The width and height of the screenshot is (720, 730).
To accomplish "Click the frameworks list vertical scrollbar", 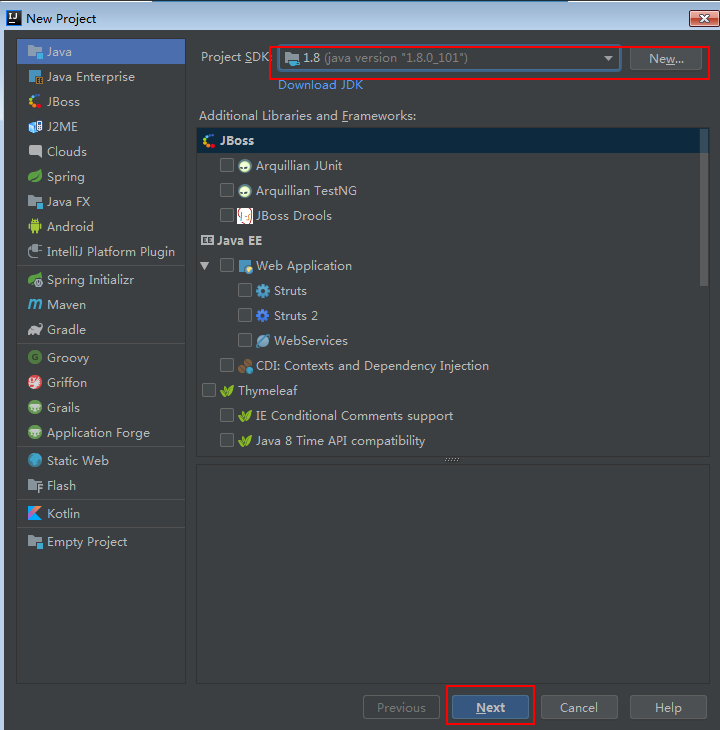I will (704, 207).
